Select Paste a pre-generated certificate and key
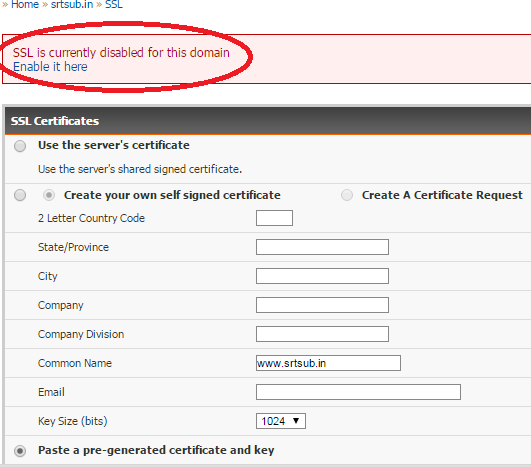The height and width of the screenshot is (467, 531). pyautogui.click(x=20, y=451)
